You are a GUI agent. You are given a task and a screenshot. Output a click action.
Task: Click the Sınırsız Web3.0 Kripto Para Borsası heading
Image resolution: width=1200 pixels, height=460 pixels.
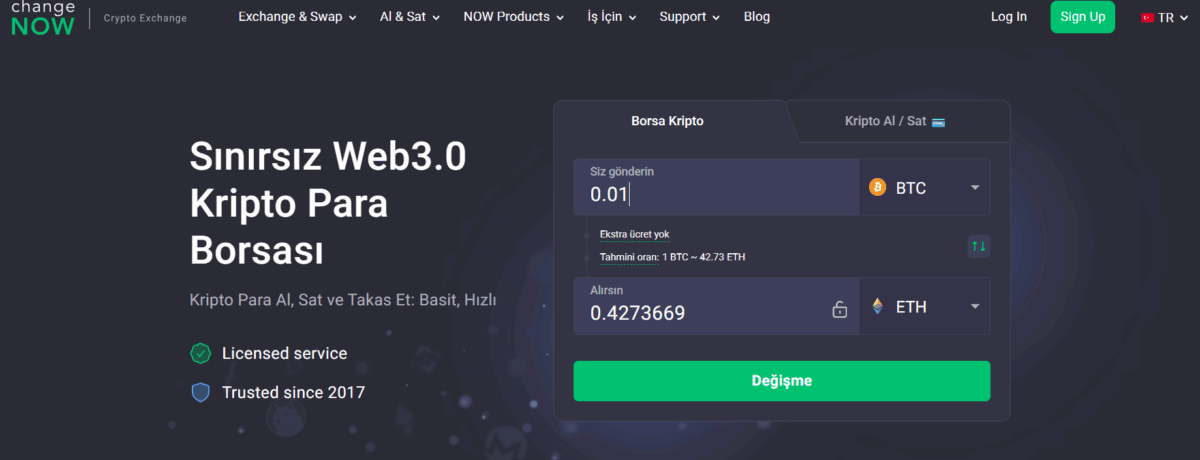click(329, 203)
